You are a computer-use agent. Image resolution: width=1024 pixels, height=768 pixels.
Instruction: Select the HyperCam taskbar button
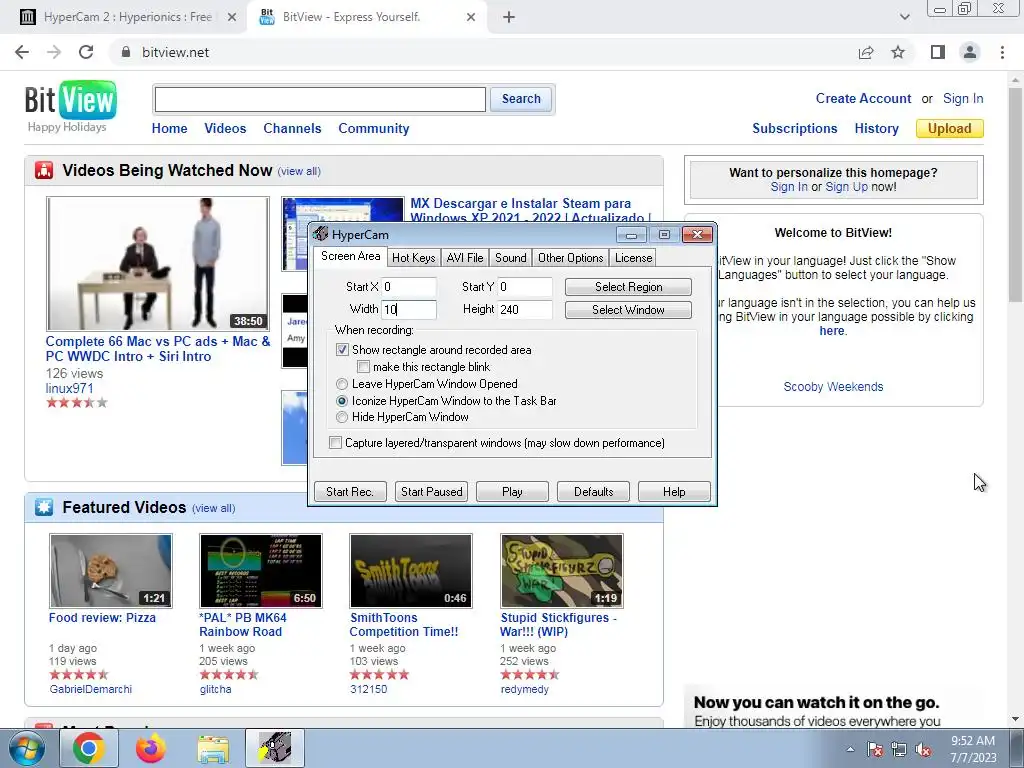coord(275,748)
